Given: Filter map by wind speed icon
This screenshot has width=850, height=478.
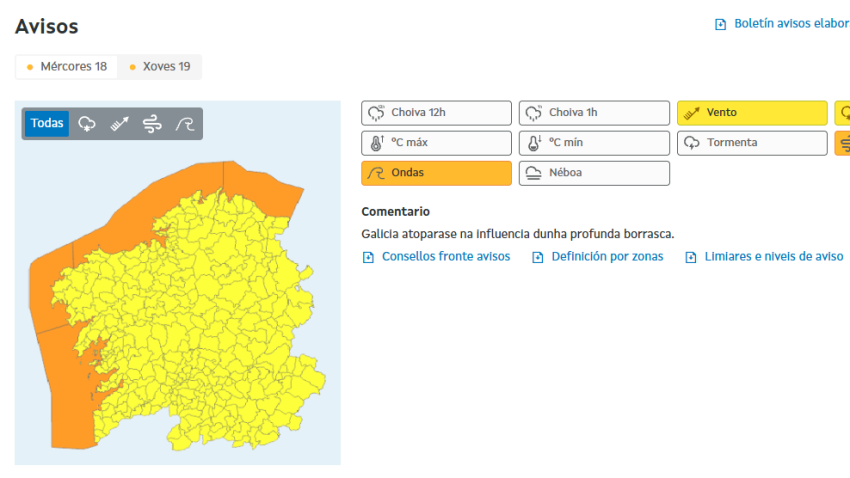Looking at the screenshot, I should coord(120,124).
